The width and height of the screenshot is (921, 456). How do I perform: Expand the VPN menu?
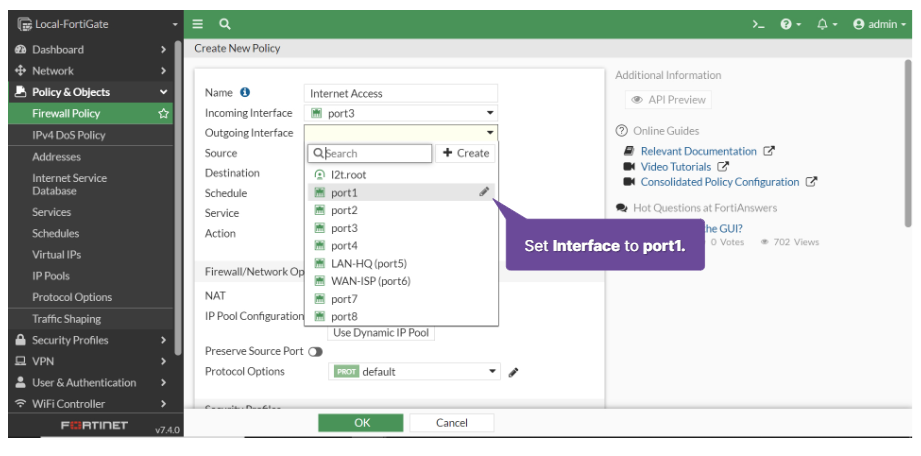(x=91, y=361)
